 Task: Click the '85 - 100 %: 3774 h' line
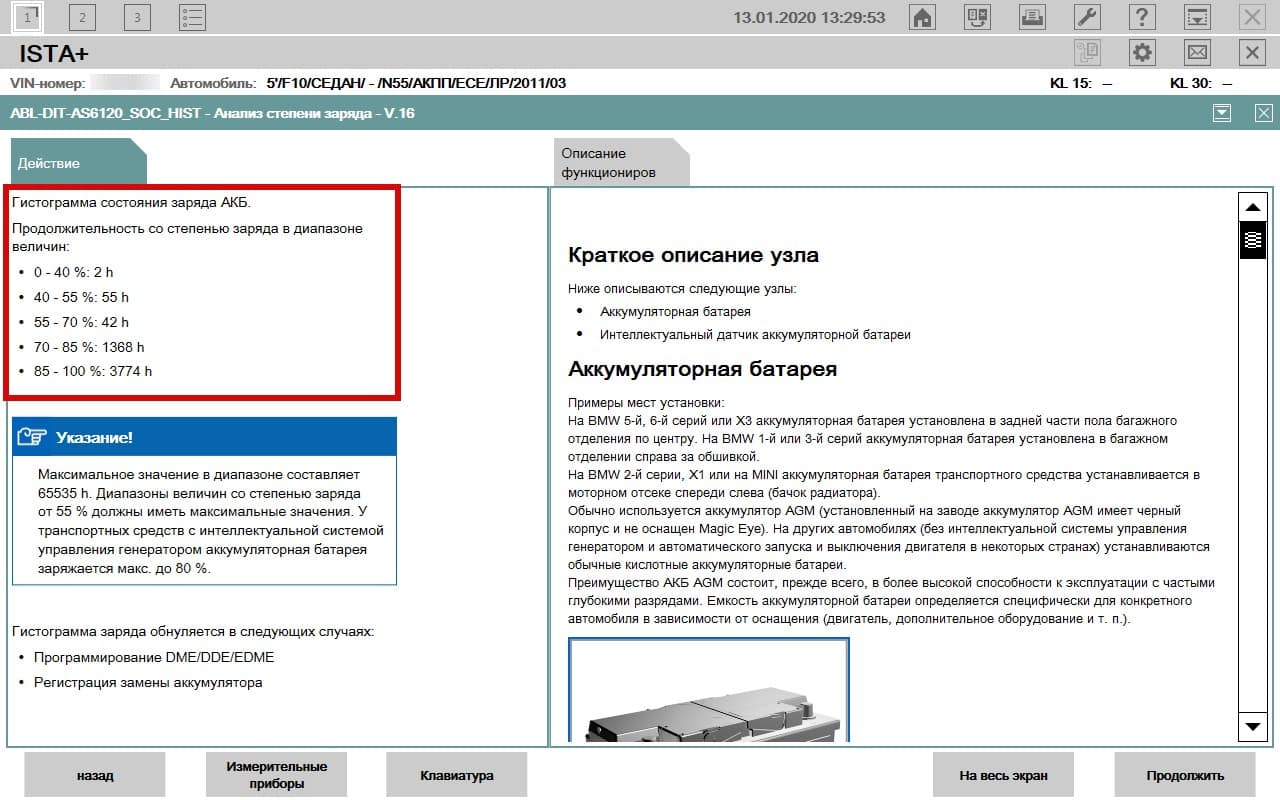tap(93, 371)
